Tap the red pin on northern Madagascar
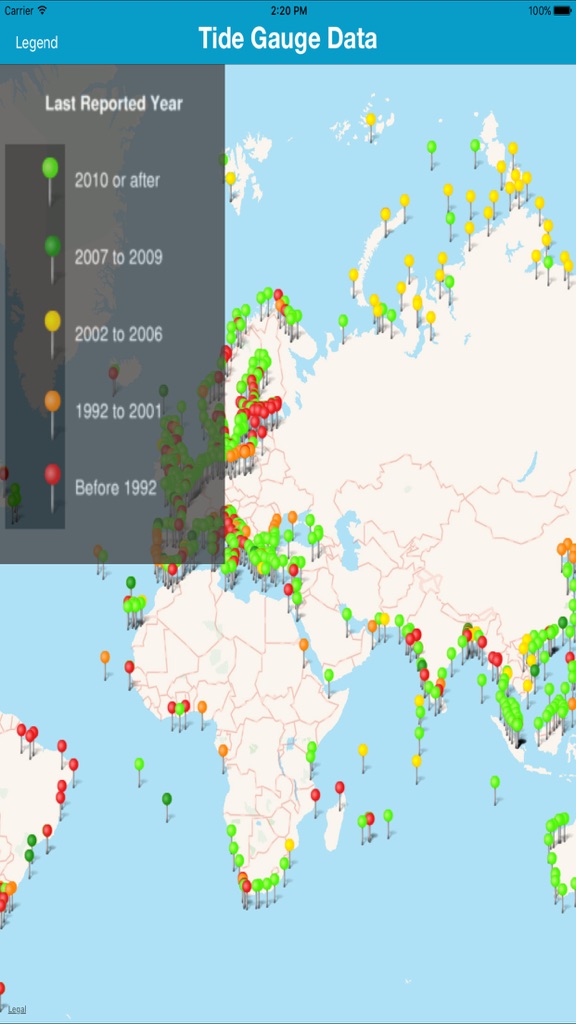This screenshot has height=1024, width=576. coord(340,787)
